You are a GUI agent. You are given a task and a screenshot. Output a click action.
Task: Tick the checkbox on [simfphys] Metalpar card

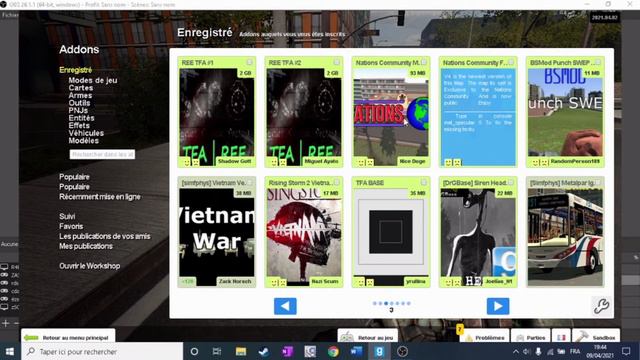[x=598, y=182]
